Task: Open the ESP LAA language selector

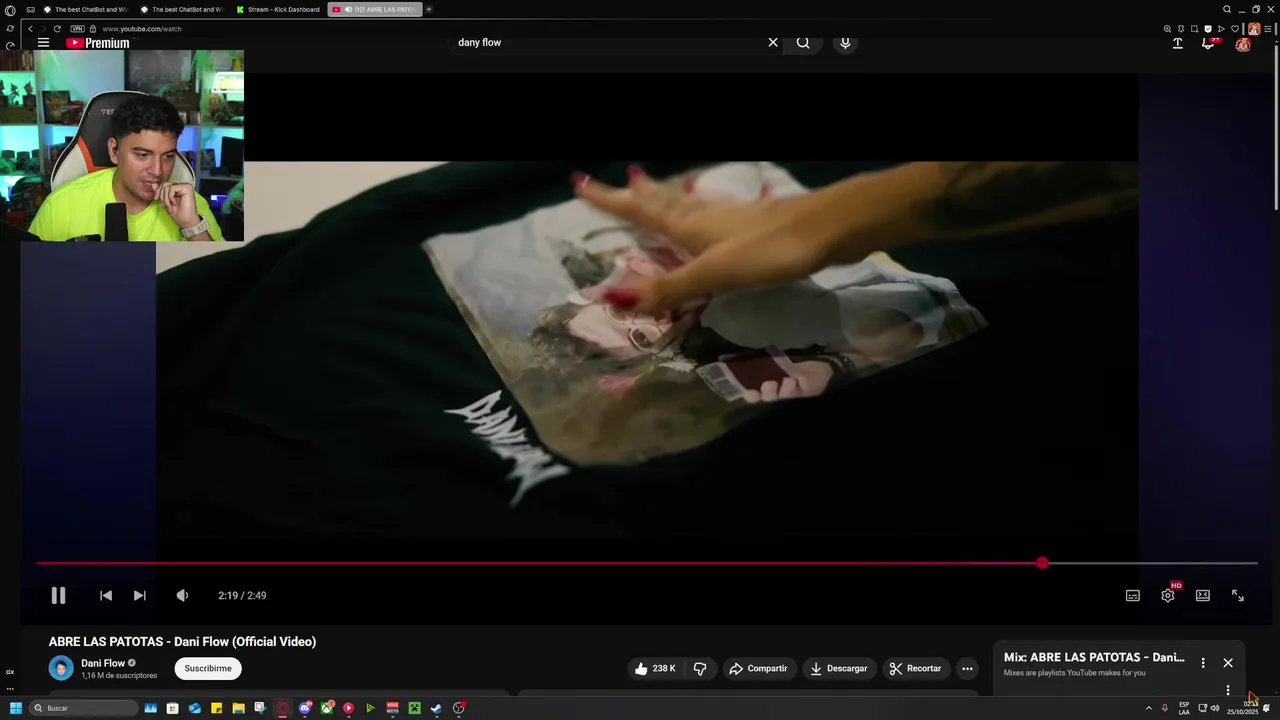Action: (1184, 708)
